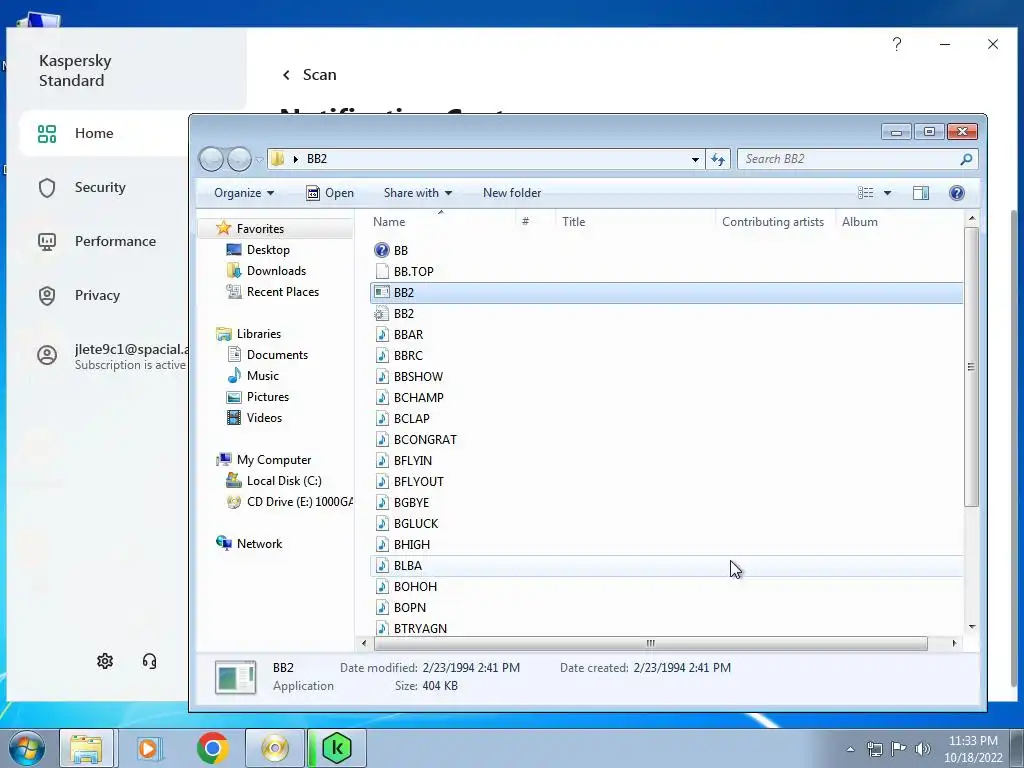1024x768 pixels.
Task: Launch Google Chrome from taskbar
Action: click(212, 748)
